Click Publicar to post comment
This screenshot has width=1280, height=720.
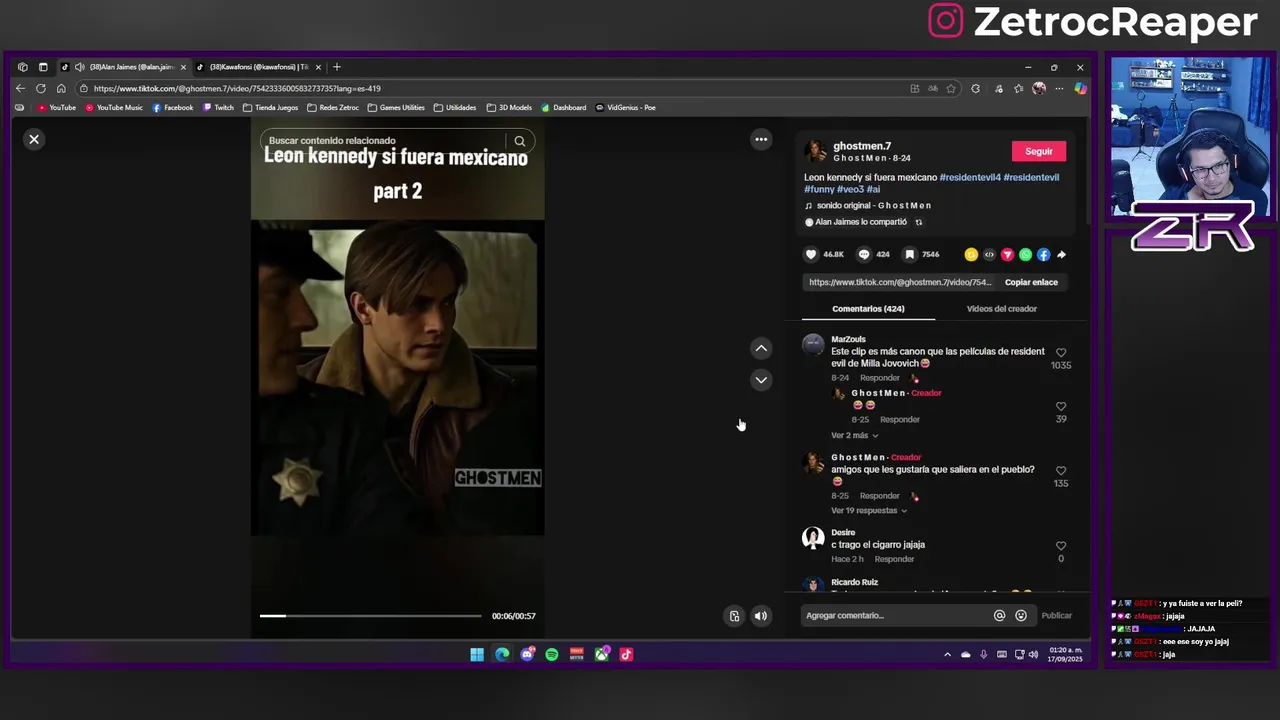[x=1056, y=616]
